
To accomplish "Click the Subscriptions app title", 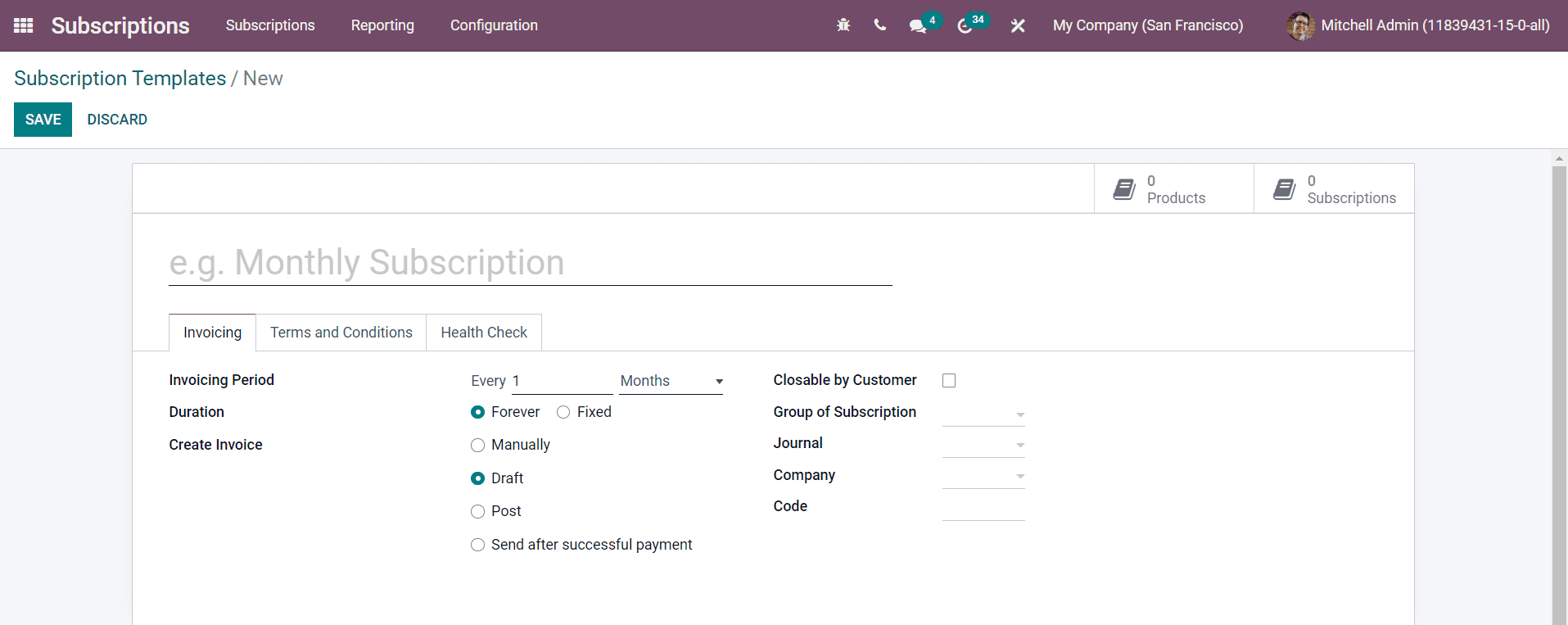I will tap(120, 25).
